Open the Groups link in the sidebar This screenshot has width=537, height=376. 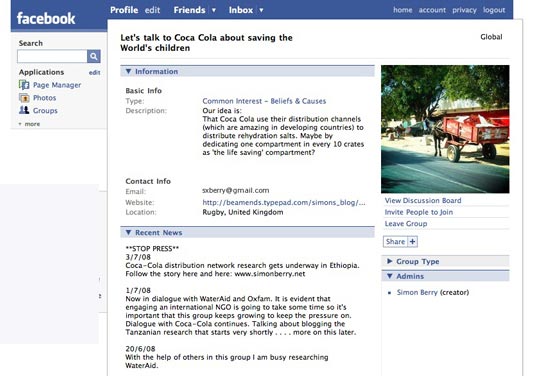coord(45,111)
